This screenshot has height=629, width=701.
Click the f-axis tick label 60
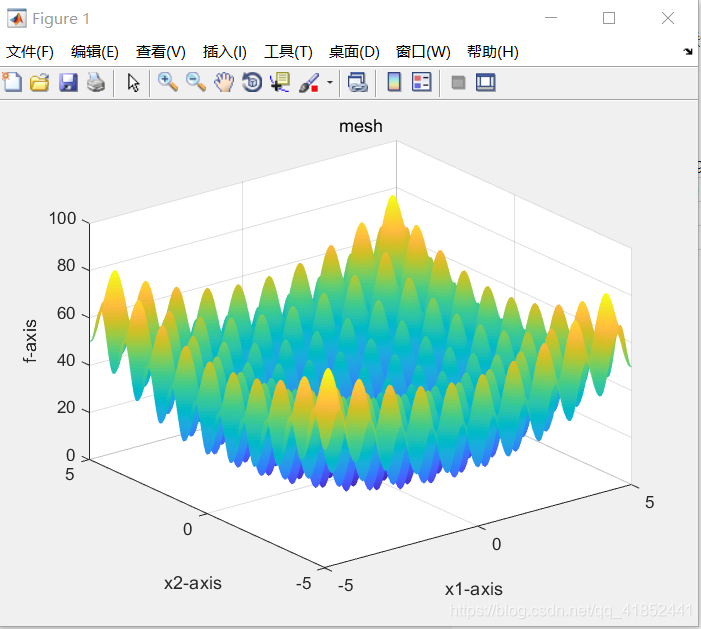click(x=66, y=313)
